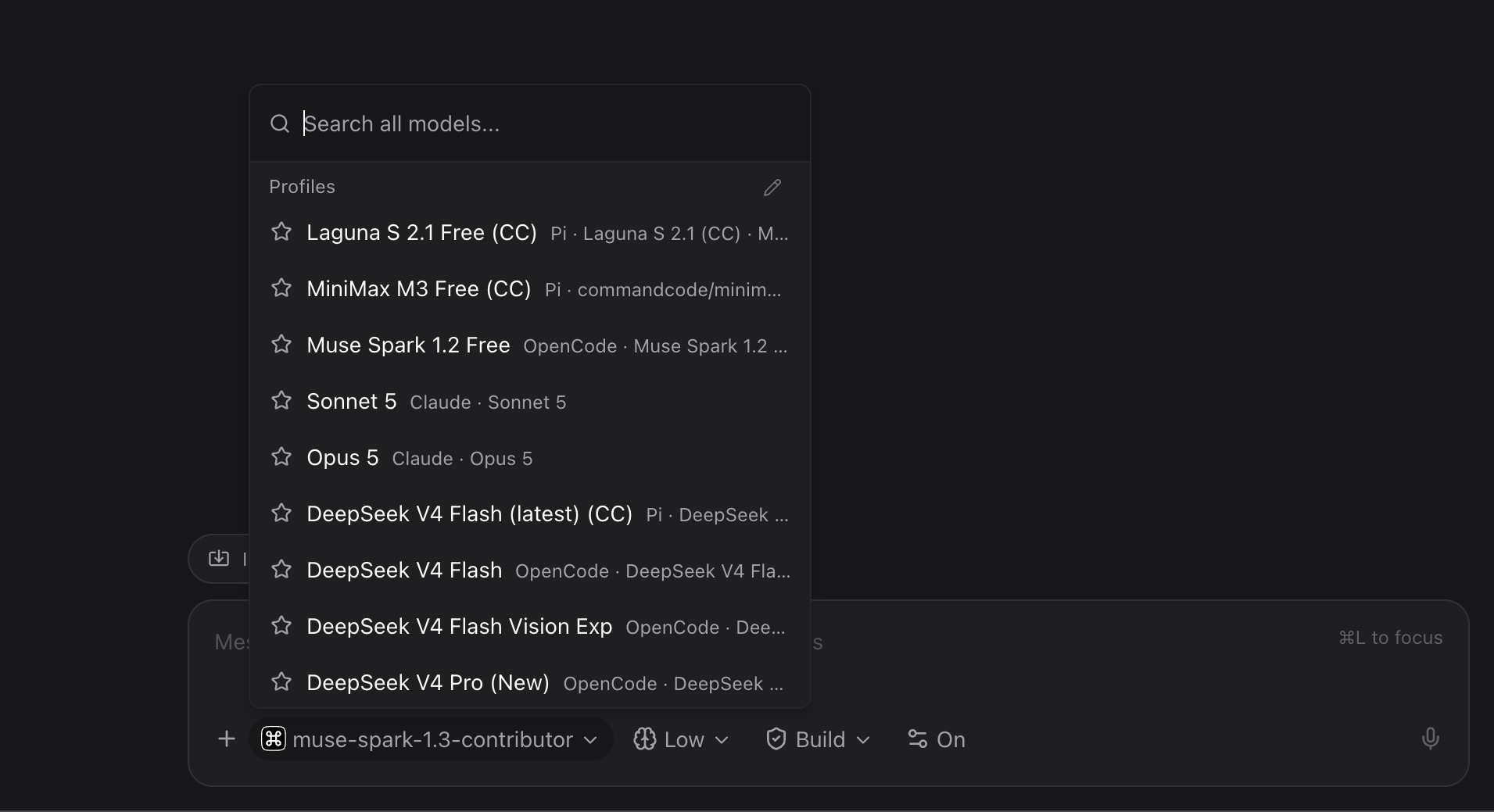
Task: Pick the DeepSeek V4 Flash OpenCode entry
Action: 530,571
